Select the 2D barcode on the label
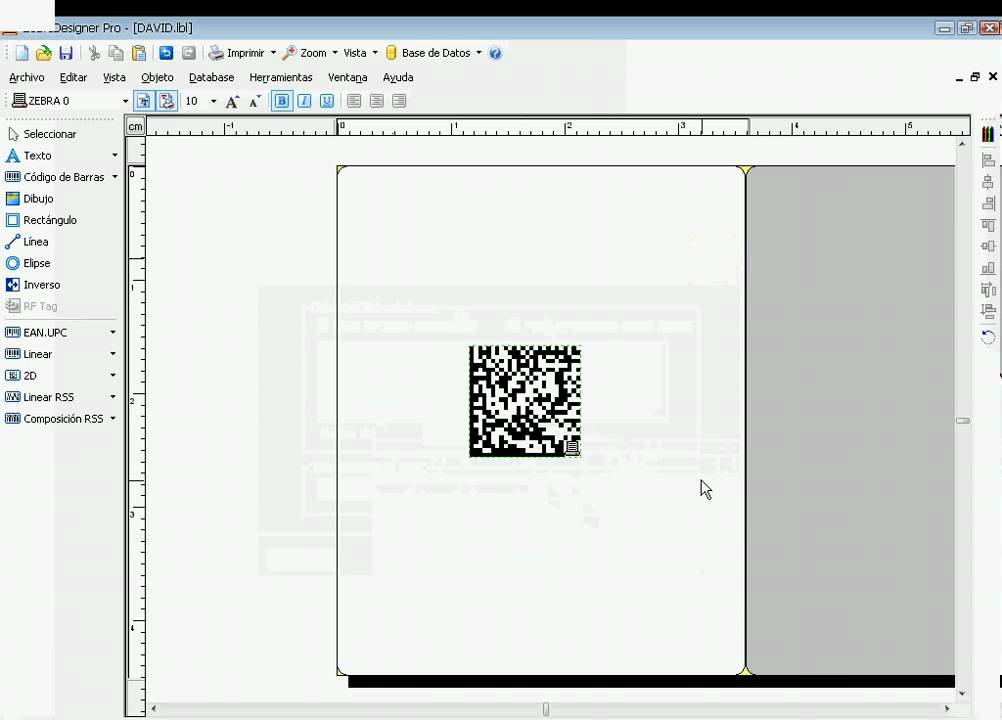This screenshot has width=1002, height=720. pos(525,401)
